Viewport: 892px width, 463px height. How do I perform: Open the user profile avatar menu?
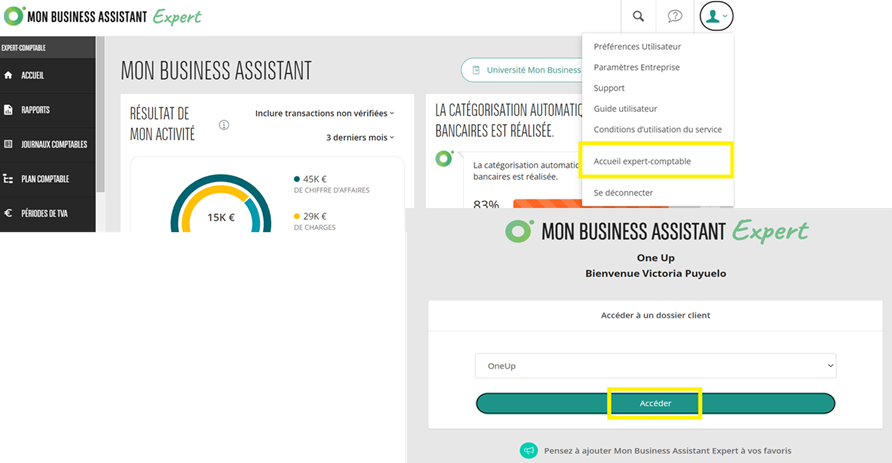point(716,16)
